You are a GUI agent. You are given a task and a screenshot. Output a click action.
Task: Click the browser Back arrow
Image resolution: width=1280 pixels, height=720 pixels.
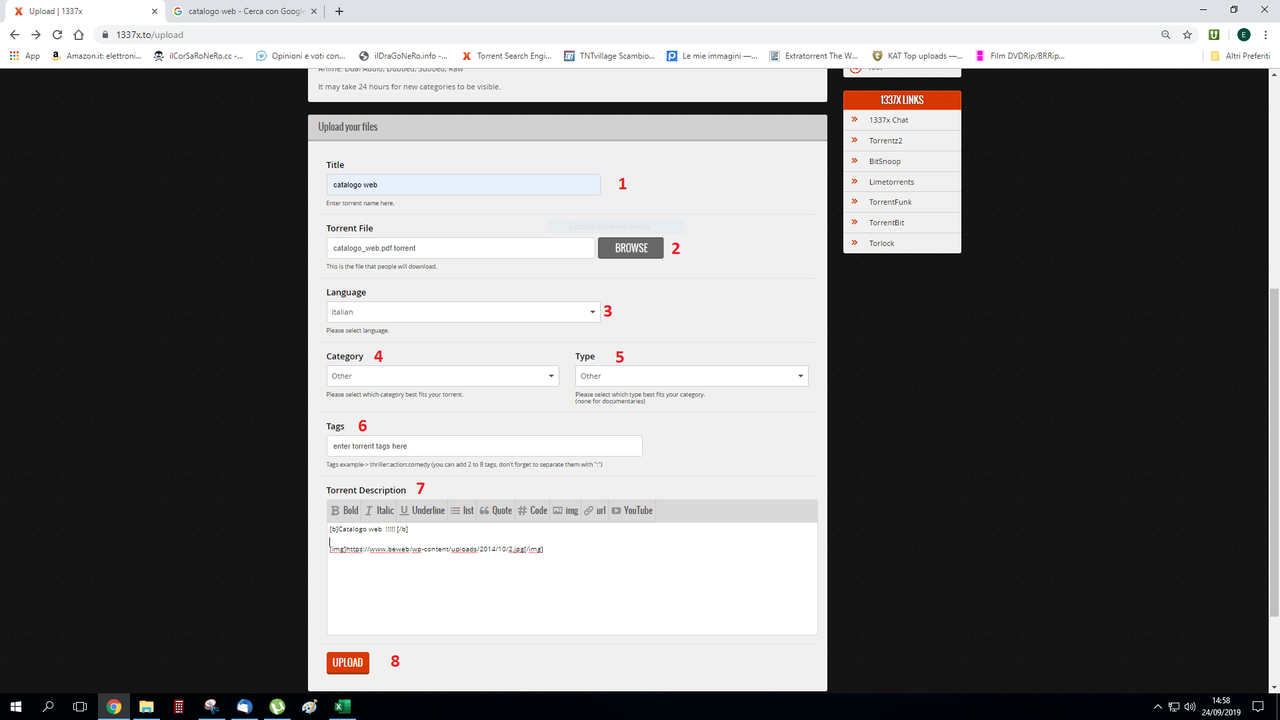pyautogui.click(x=14, y=34)
